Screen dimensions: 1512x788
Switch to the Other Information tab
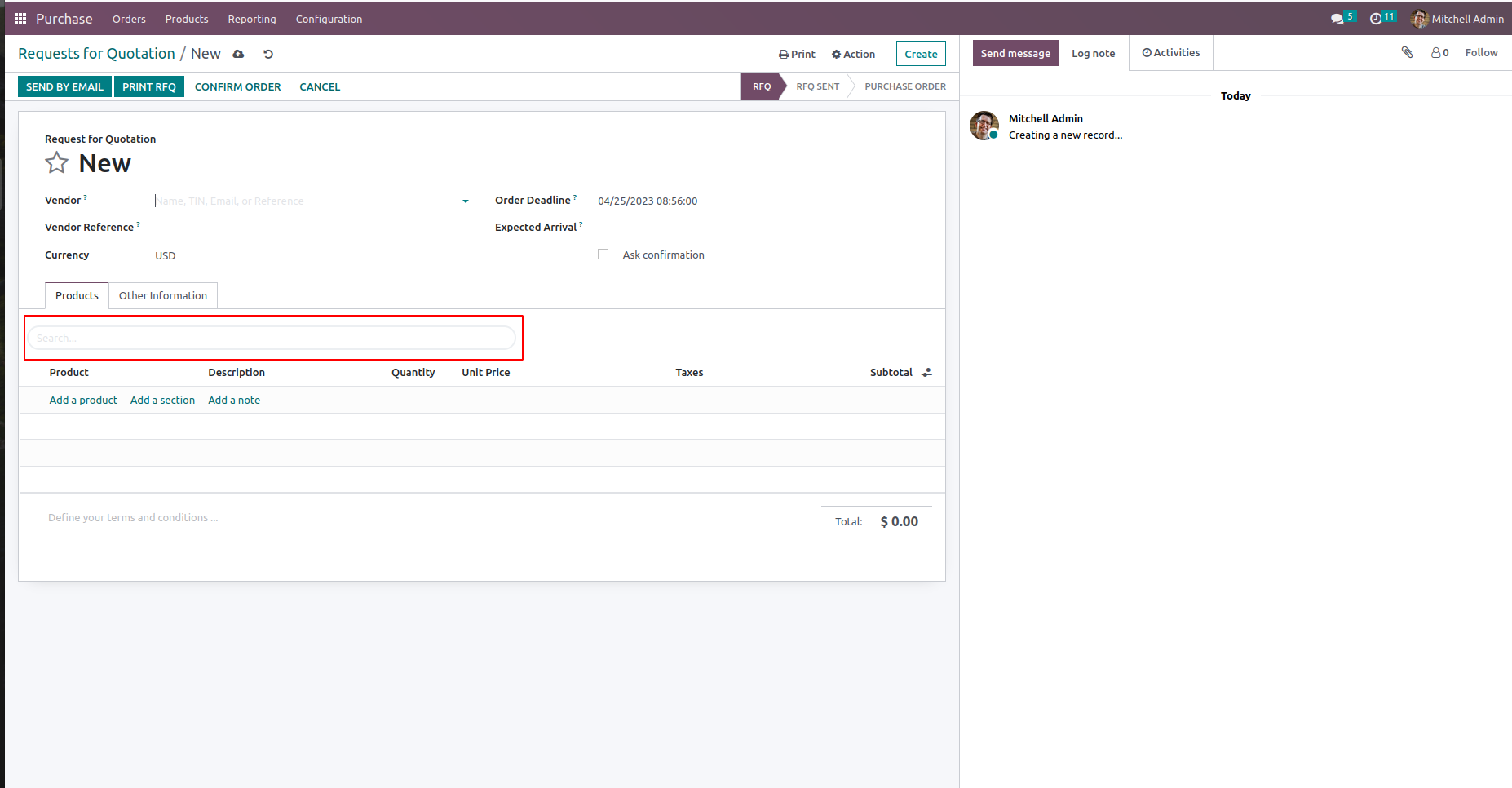163,295
